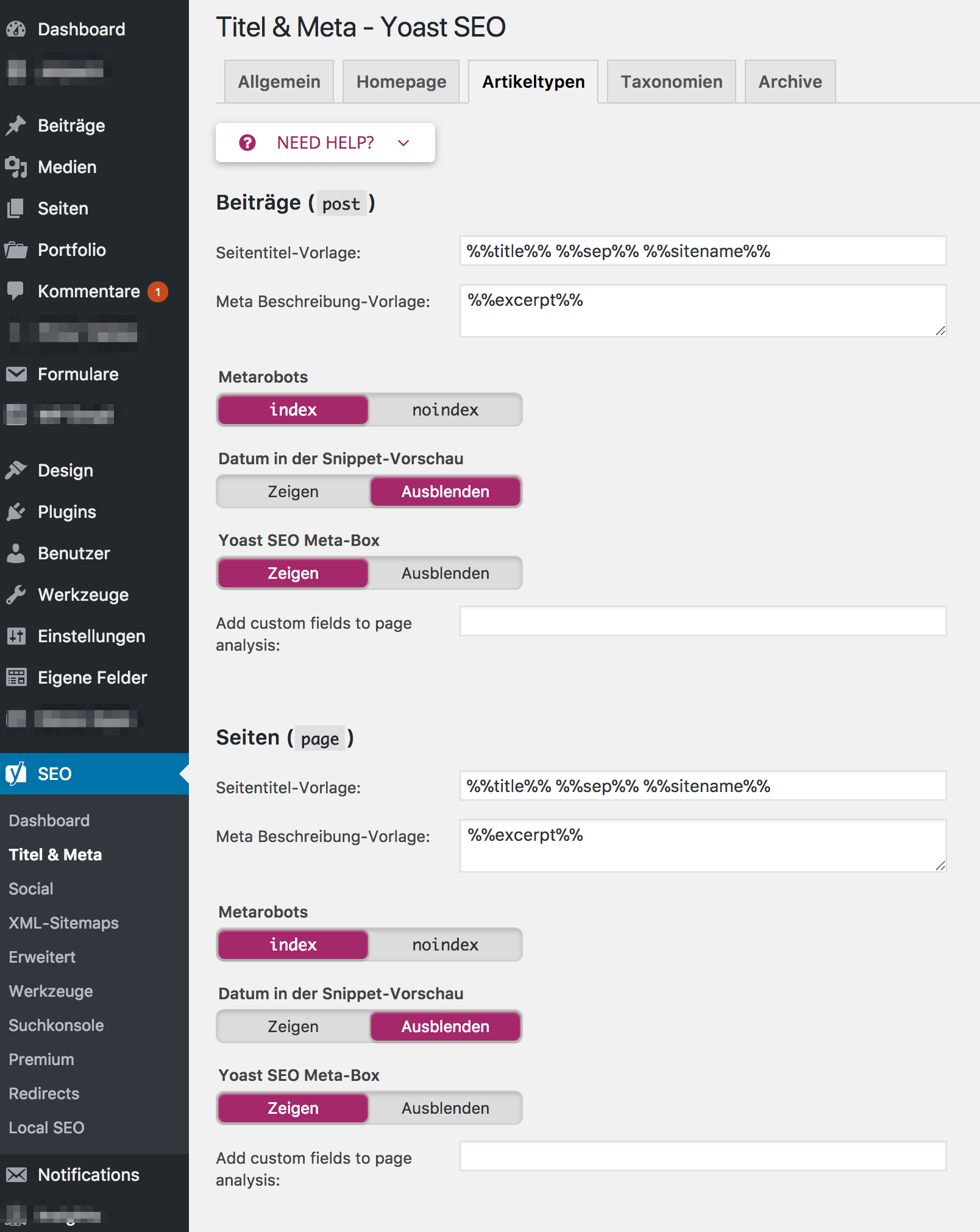Image resolution: width=980 pixels, height=1232 pixels.
Task: Click the Plugins plug icon
Action: tap(16, 512)
